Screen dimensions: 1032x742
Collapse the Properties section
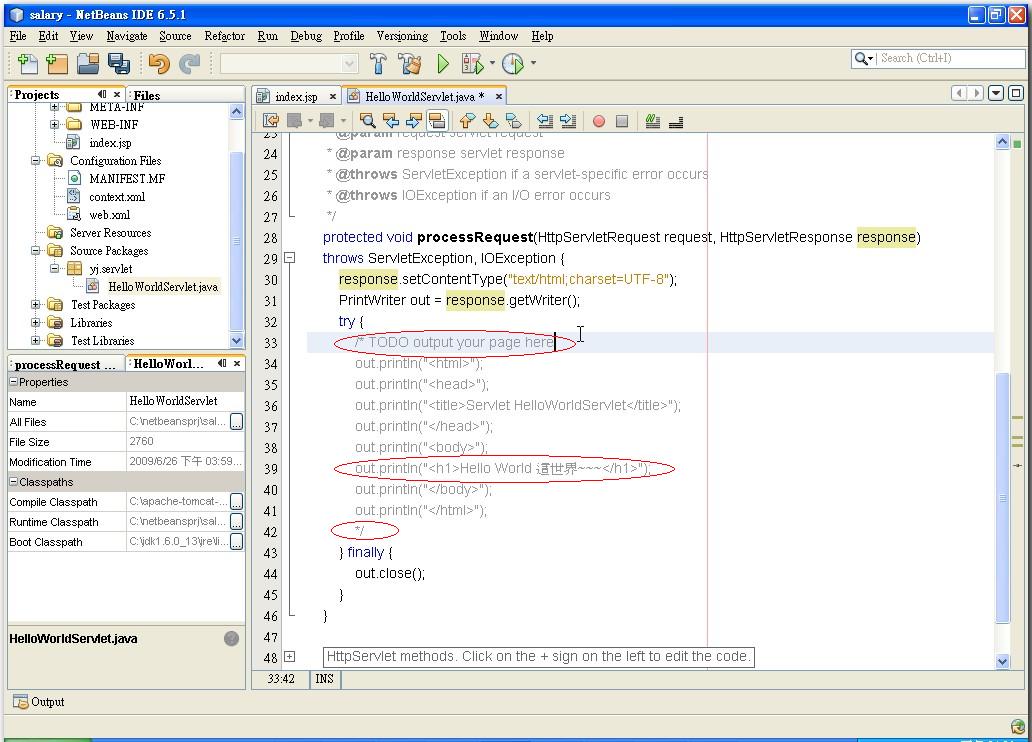tap(13, 382)
